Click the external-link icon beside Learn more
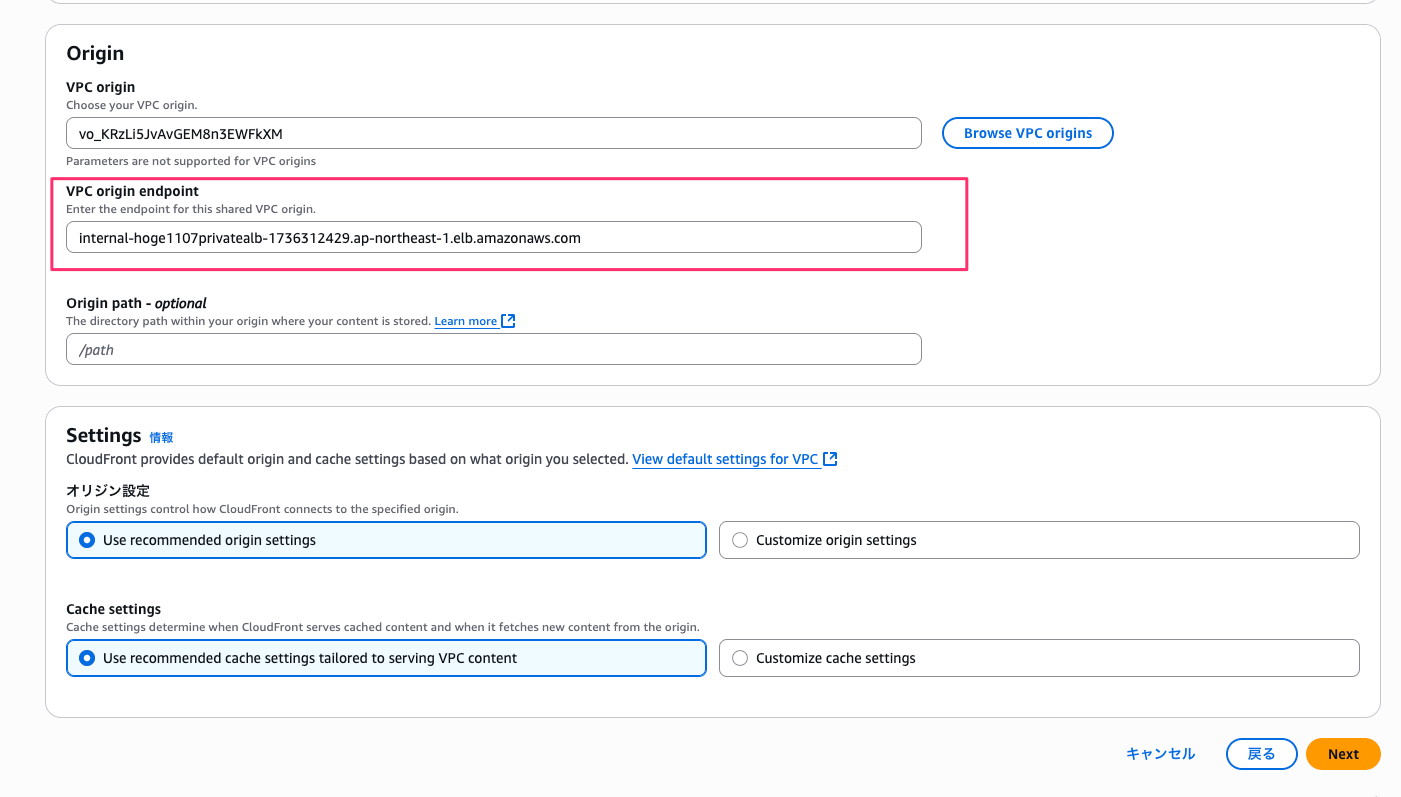The height and width of the screenshot is (797, 1401). click(508, 321)
